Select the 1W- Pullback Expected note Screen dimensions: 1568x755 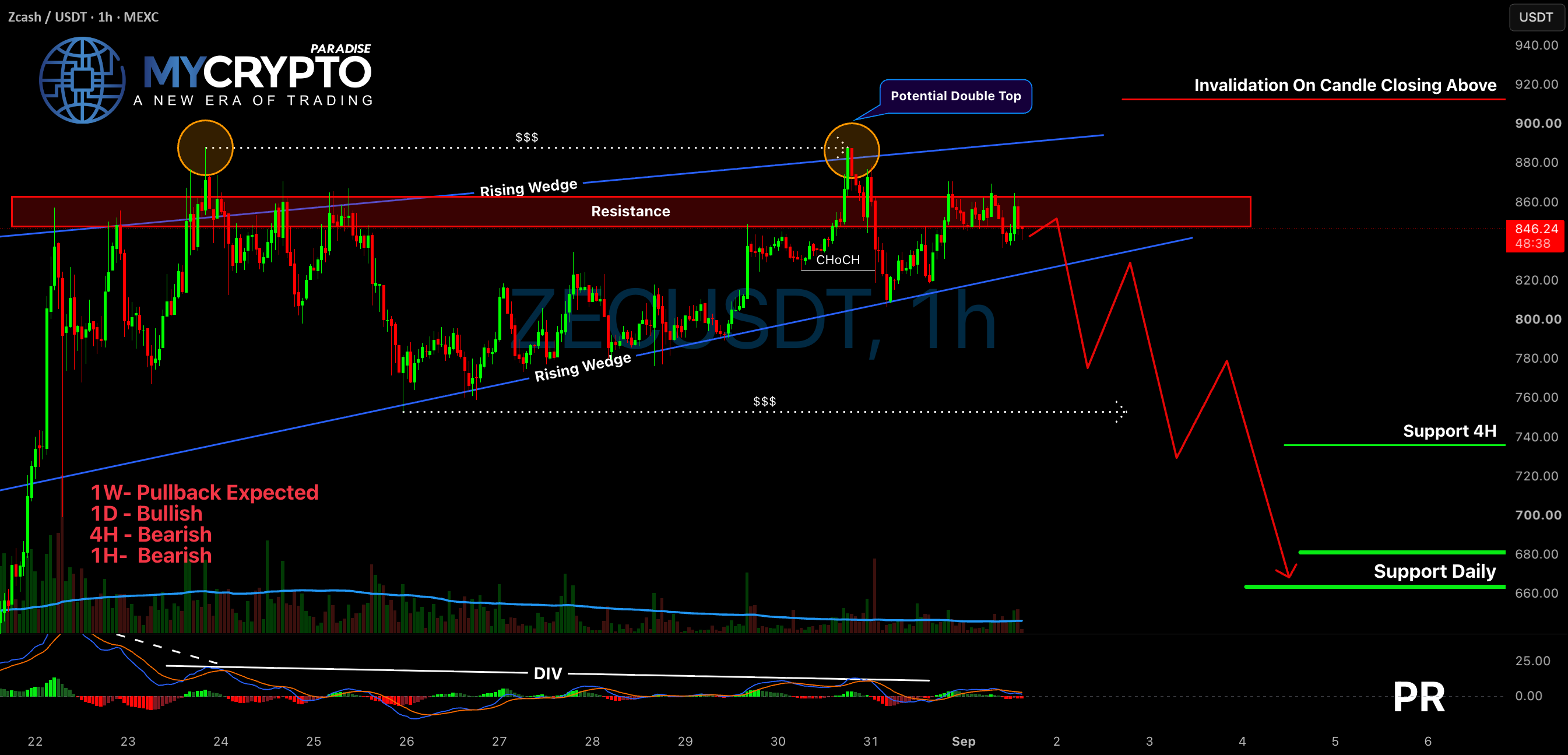click(205, 493)
